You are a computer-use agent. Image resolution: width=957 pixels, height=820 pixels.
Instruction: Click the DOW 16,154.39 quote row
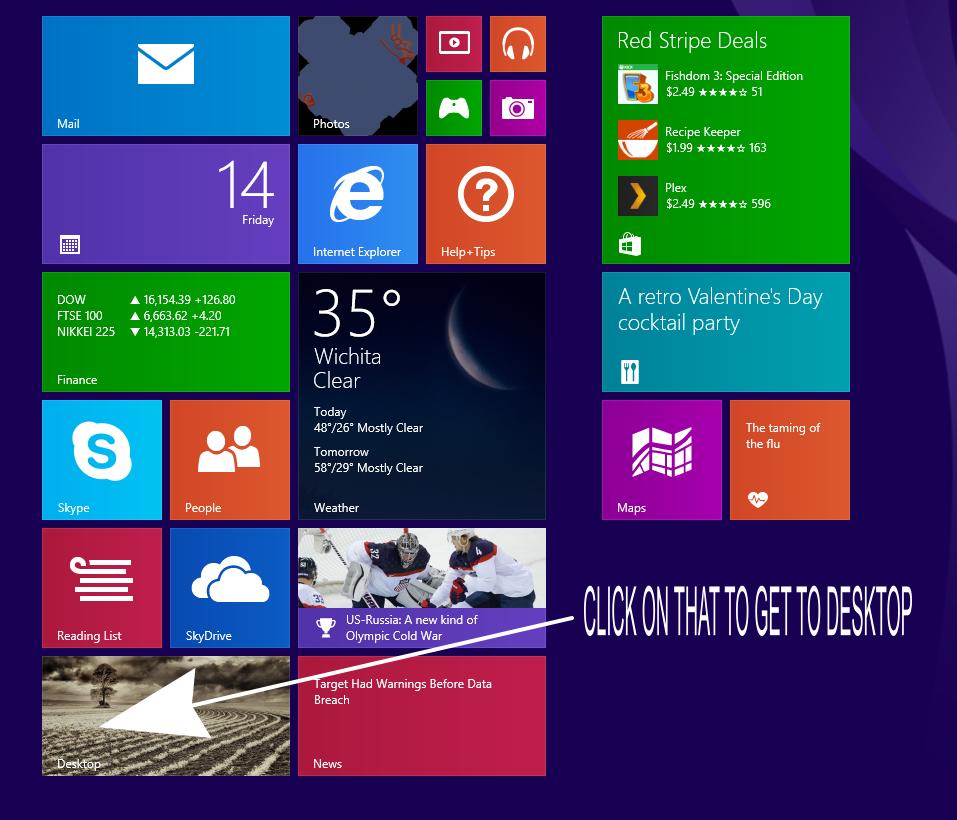click(x=146, y=300)
